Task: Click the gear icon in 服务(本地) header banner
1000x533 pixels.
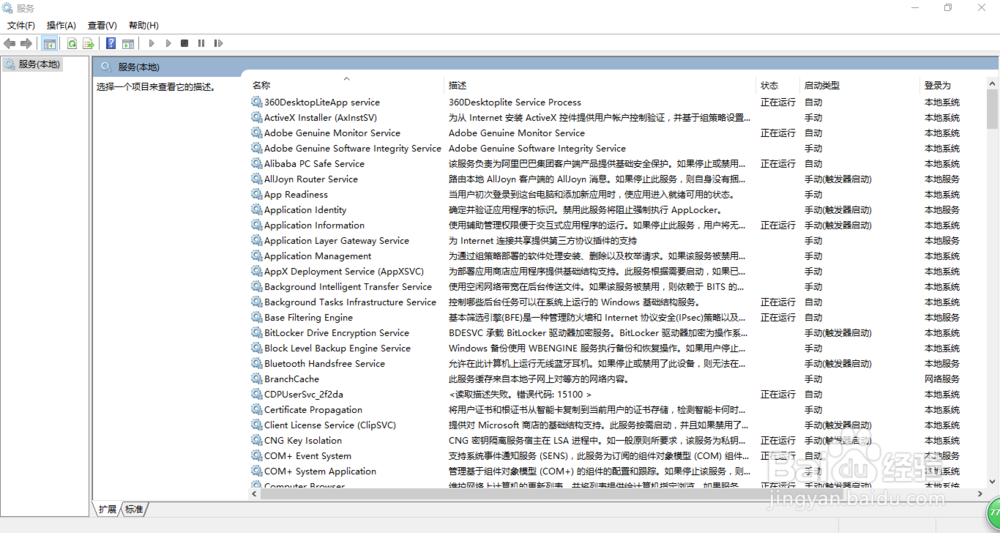Action: click(x=106, y=67)
